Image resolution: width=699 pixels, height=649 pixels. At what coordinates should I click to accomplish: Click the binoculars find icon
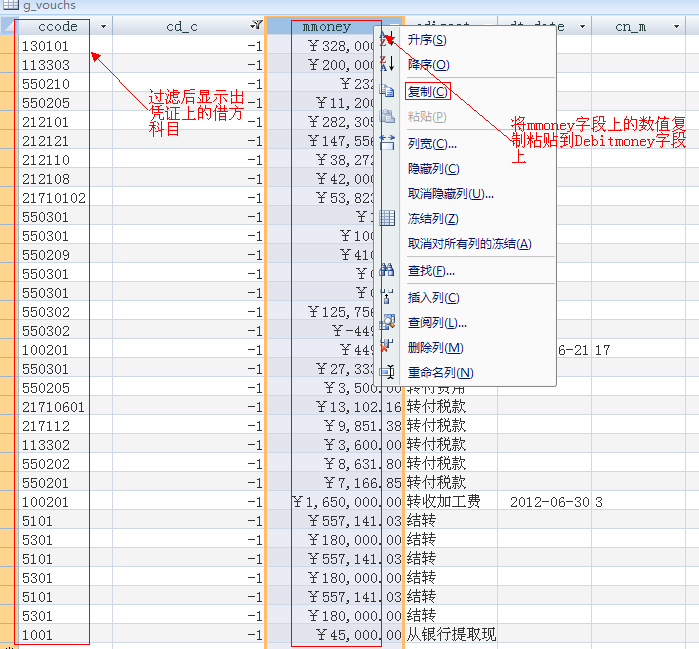(x=387, y=270)
